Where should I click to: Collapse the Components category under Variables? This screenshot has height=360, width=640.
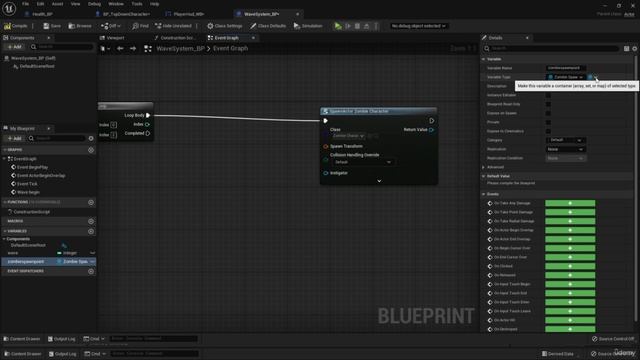pyautogui.click(x=4, y=239)
